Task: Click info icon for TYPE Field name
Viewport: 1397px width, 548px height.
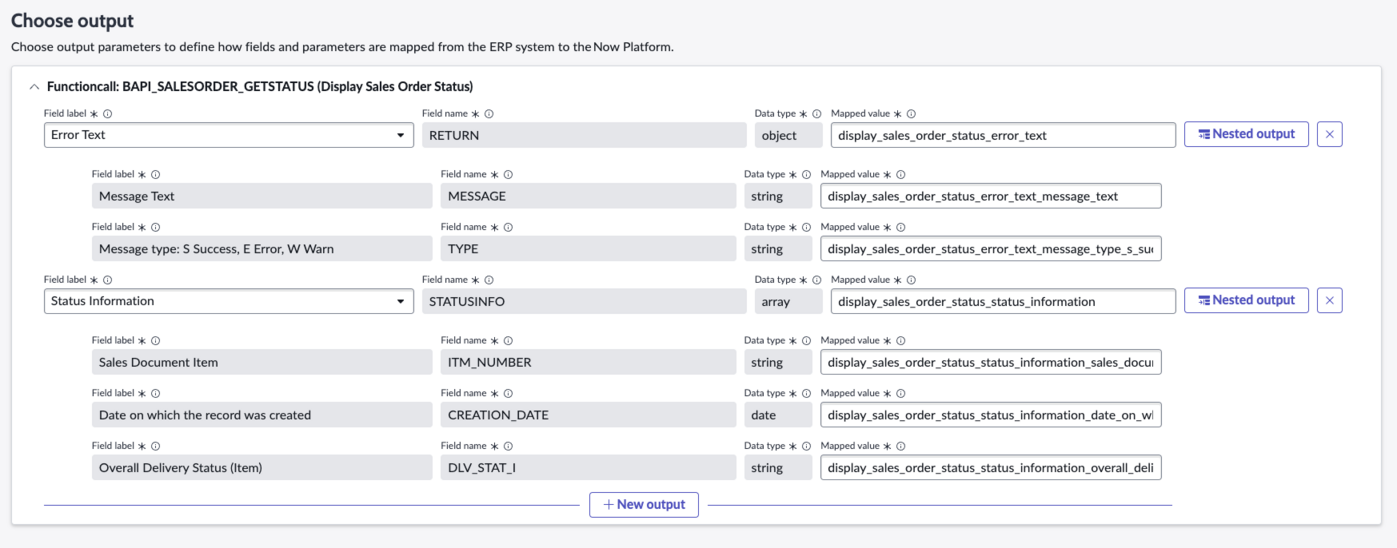Action: (508, 228)
